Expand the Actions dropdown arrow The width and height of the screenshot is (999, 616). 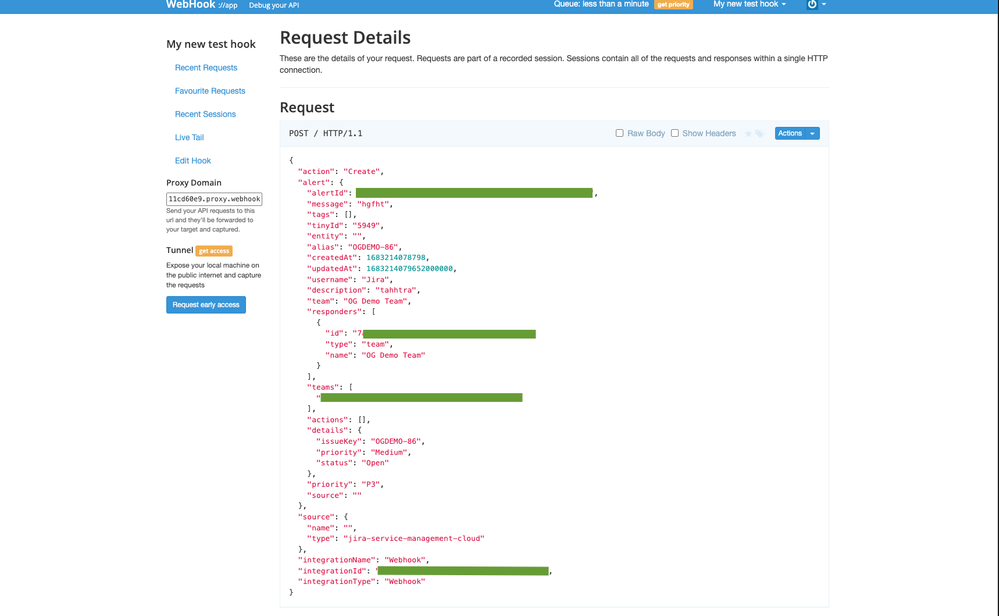pos(812,133)
